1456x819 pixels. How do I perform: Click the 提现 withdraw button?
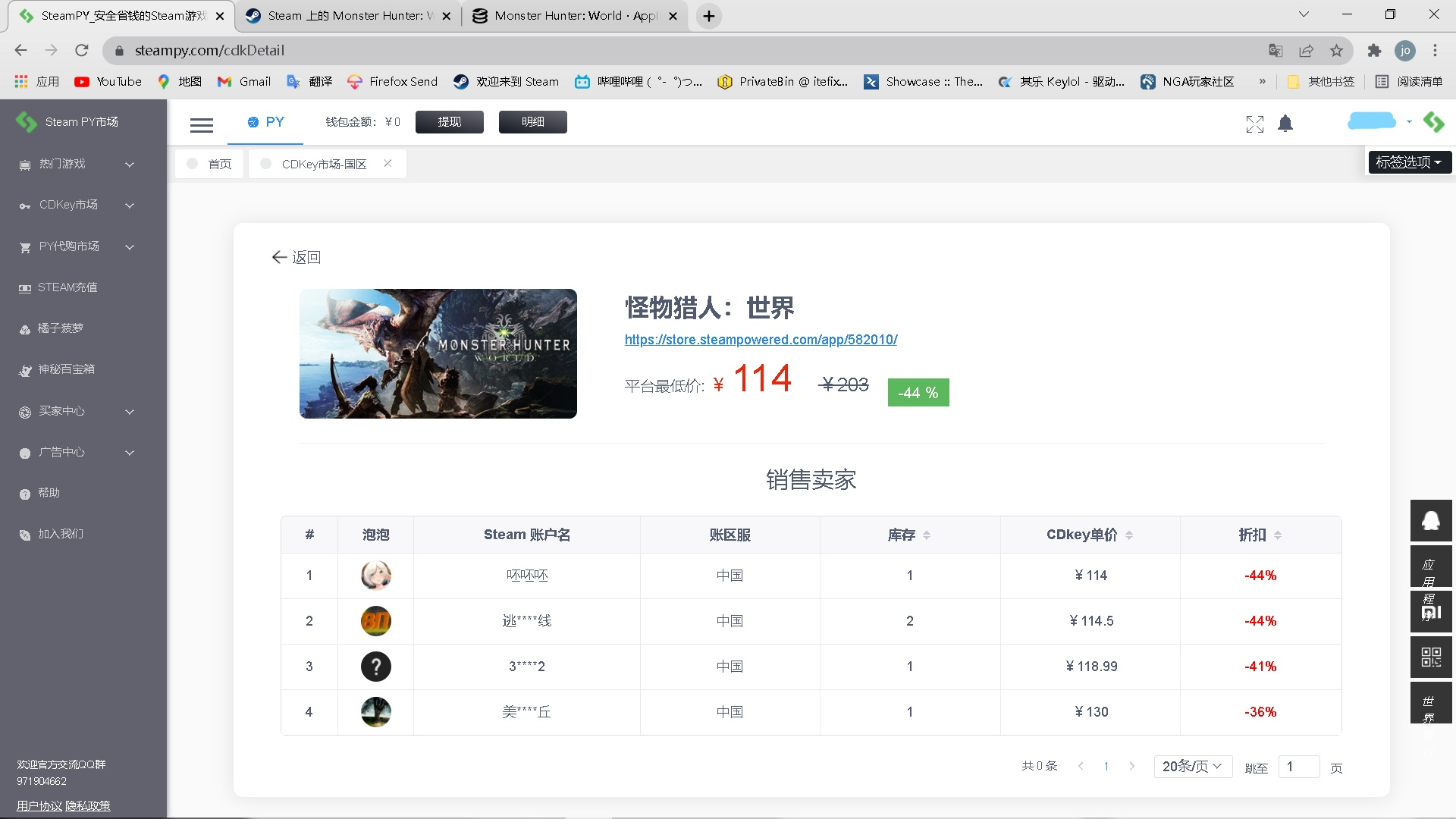(449, 122)
